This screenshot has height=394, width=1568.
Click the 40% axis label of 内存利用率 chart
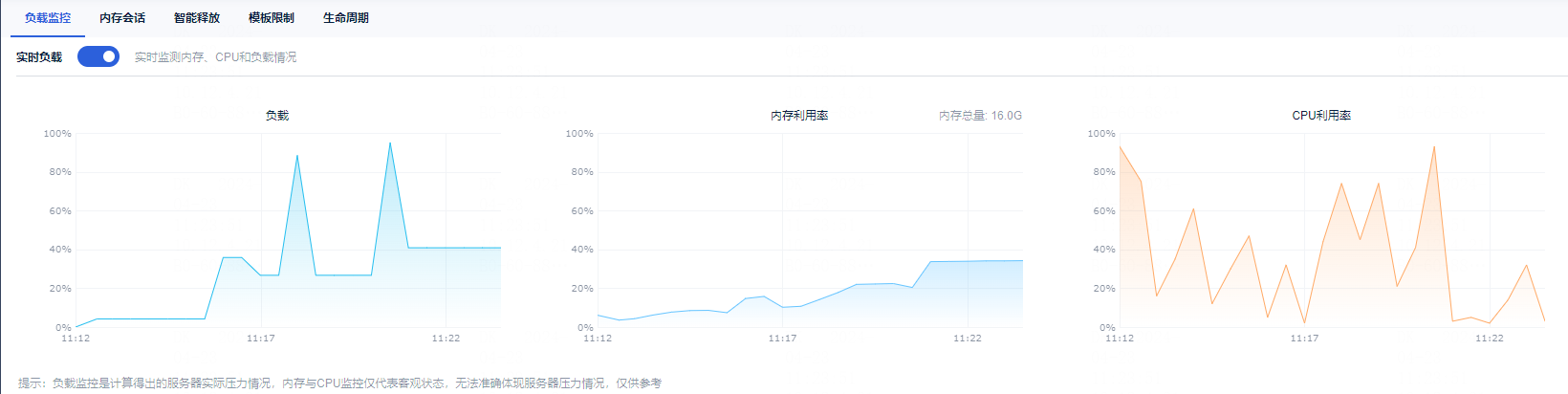pyautogui.click(x=582, y=250)
